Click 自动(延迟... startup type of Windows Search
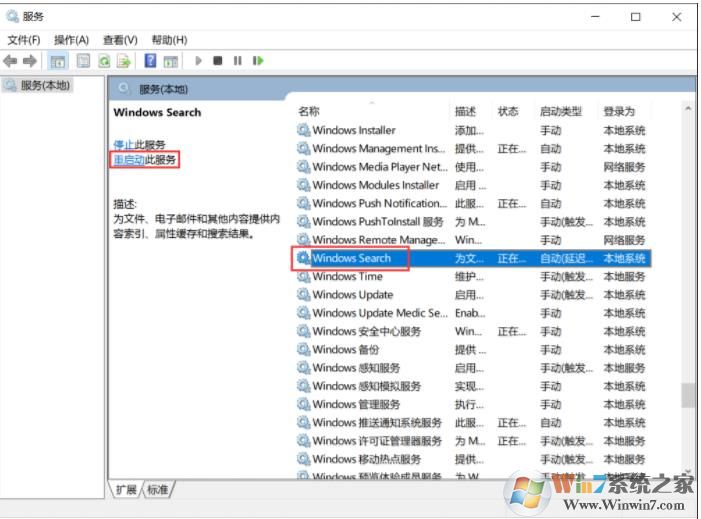The height and width of the screenshot is (519, 701). point(566,258)
